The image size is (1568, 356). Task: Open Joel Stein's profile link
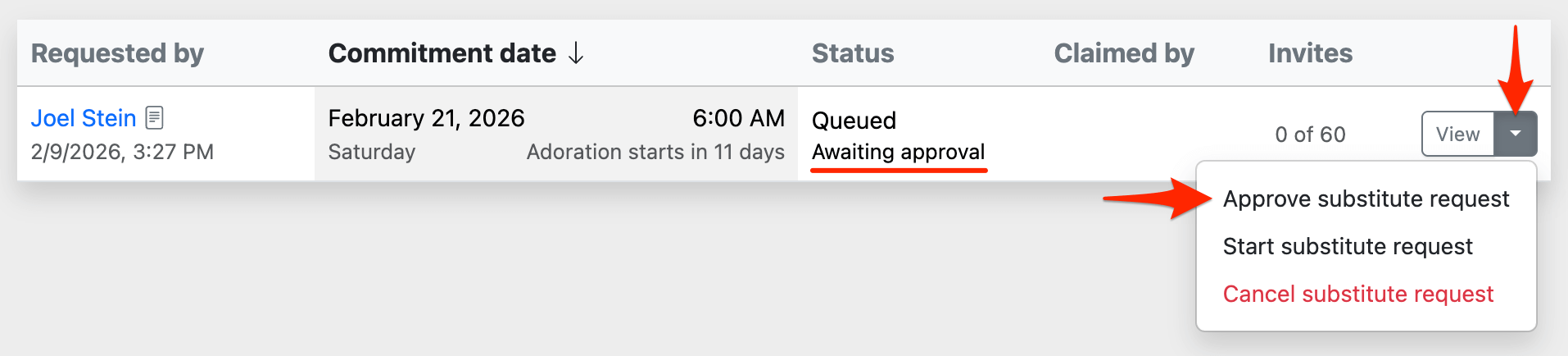(84, 118)
